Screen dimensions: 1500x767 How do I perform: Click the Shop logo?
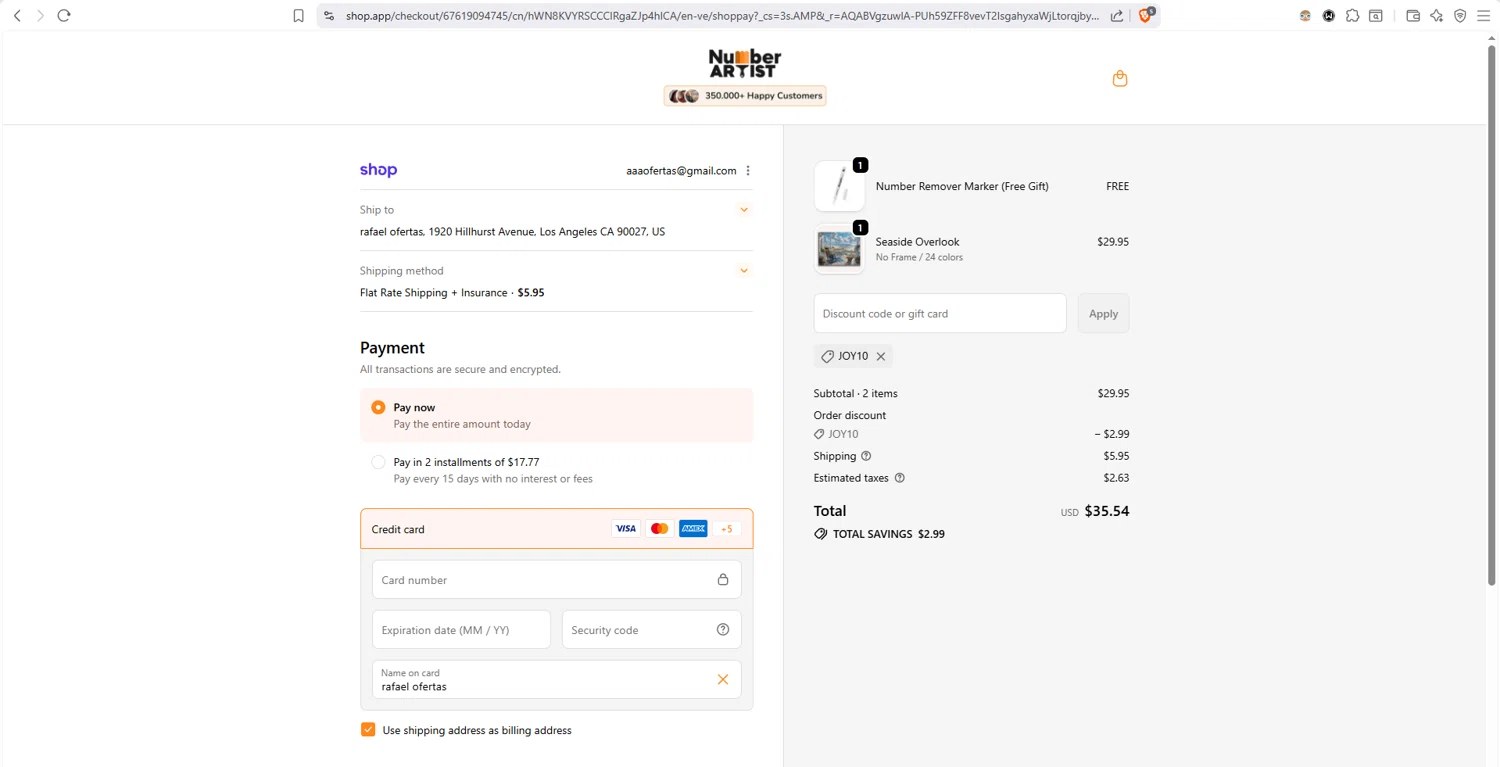378,170
